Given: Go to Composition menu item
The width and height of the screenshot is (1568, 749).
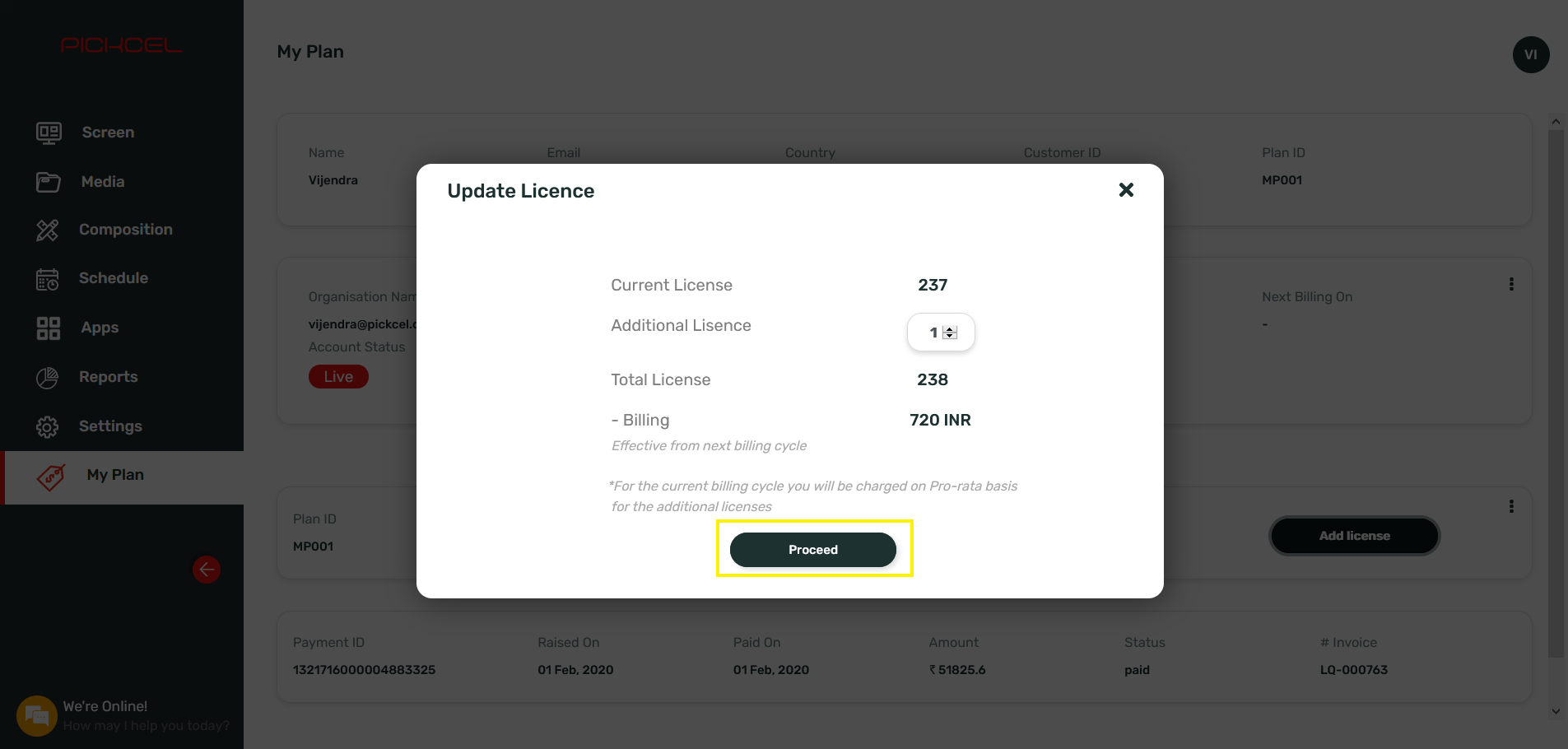Looking at the screenshot, I should (x=126, y=230).
